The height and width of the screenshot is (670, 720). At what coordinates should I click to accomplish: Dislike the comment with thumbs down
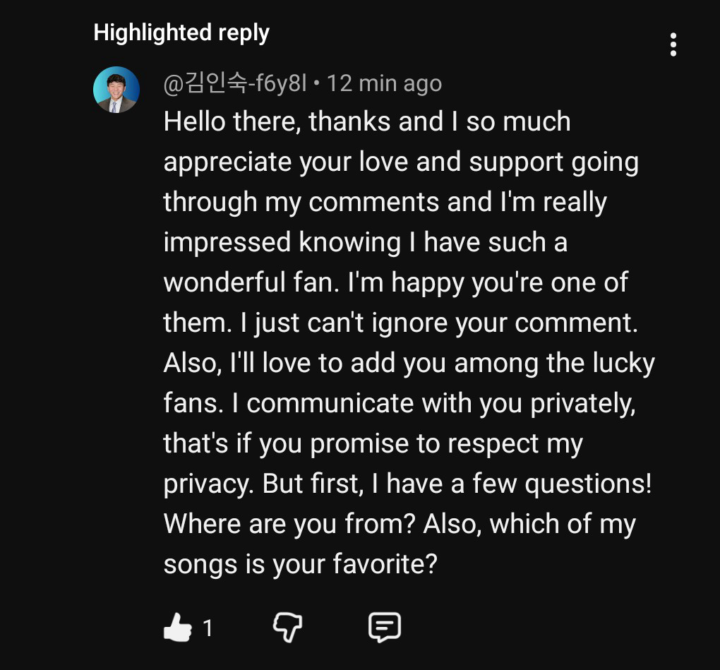click(x=288, y=627)
